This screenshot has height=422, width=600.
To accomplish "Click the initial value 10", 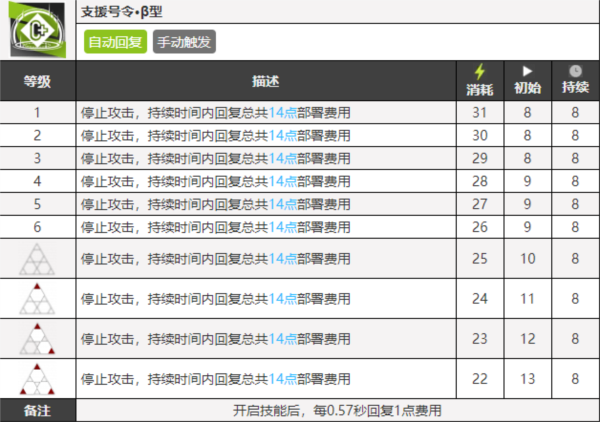I will pos(528,259).
